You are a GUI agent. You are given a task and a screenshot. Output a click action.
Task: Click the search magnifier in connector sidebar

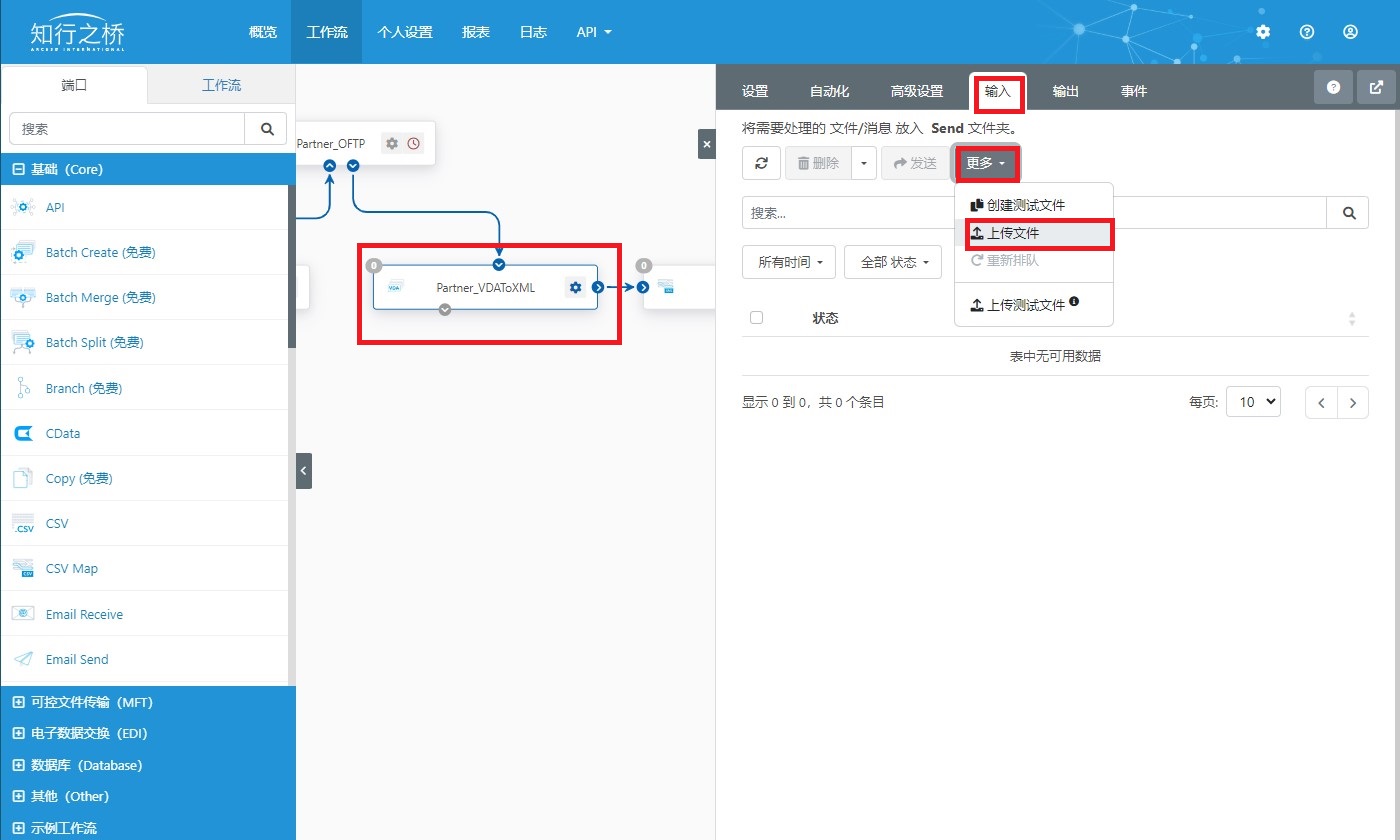[267, 129]
